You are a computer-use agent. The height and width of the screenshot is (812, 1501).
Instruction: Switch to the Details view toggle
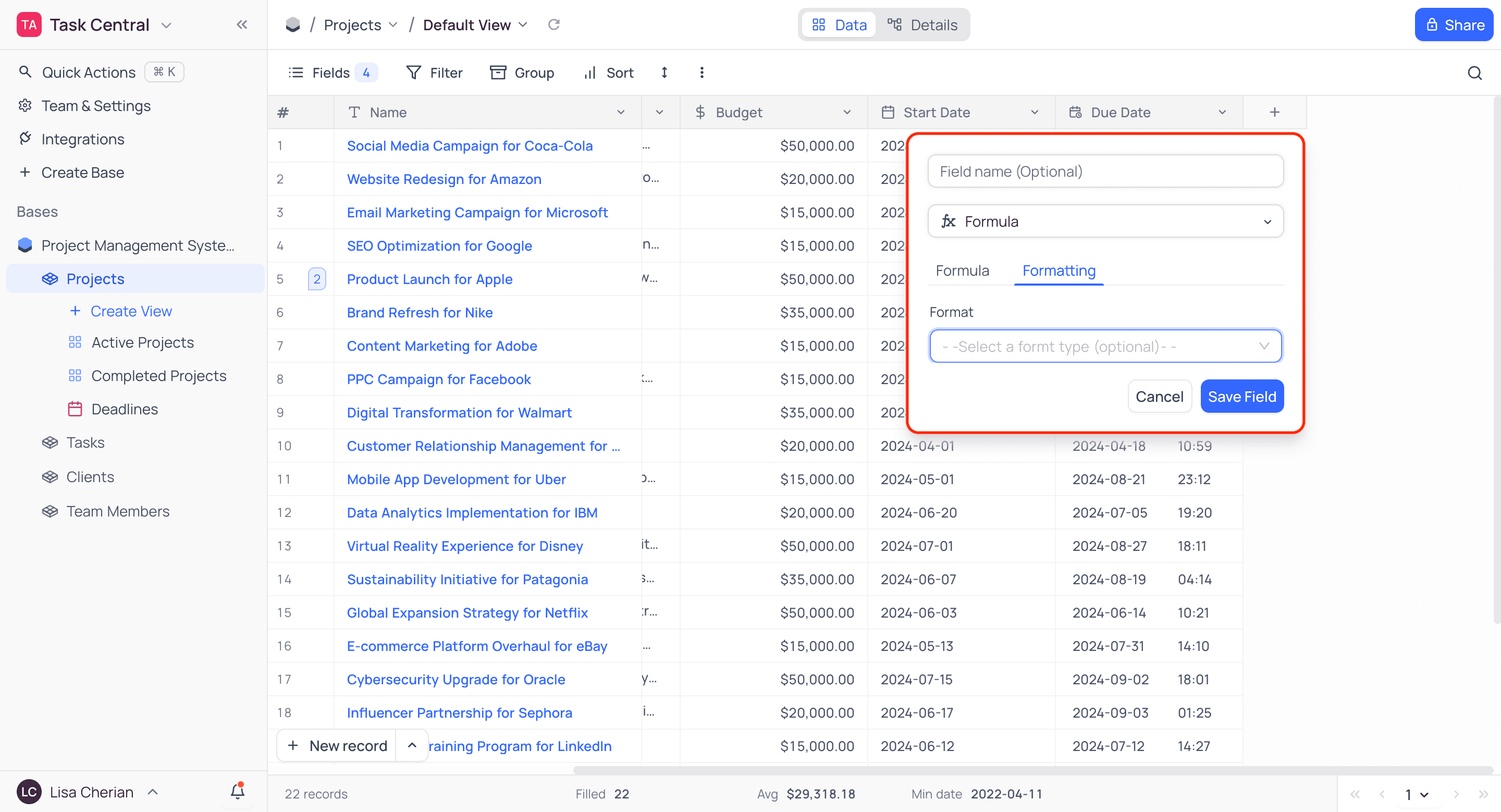coord(922,25)
